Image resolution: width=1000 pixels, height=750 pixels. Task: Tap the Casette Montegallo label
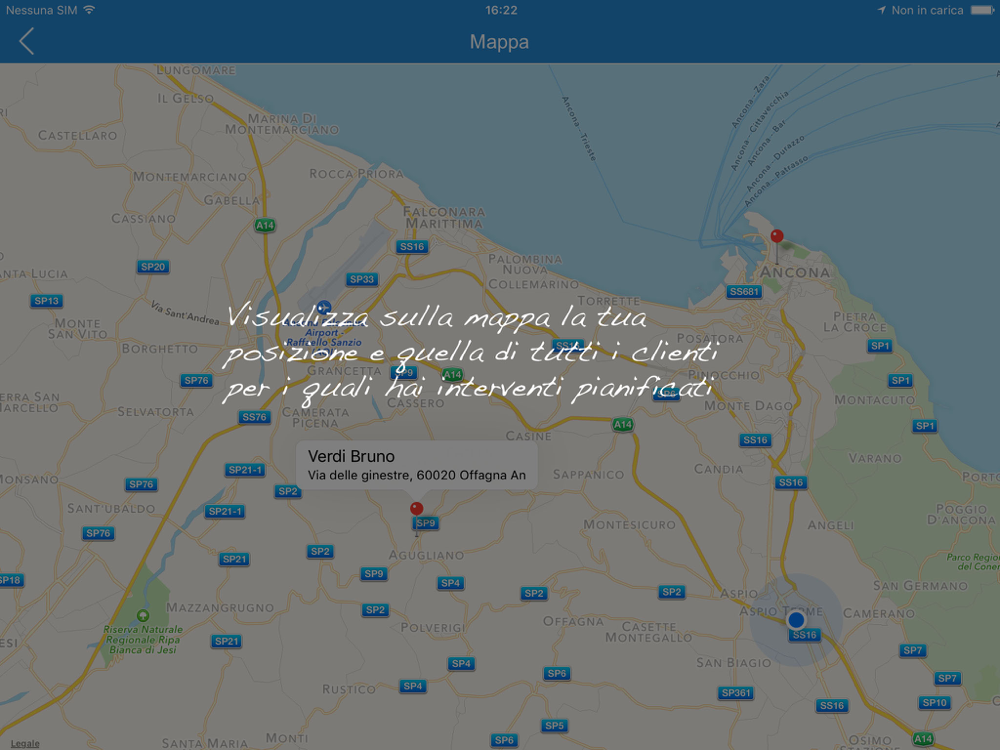(x=648, y=632)
